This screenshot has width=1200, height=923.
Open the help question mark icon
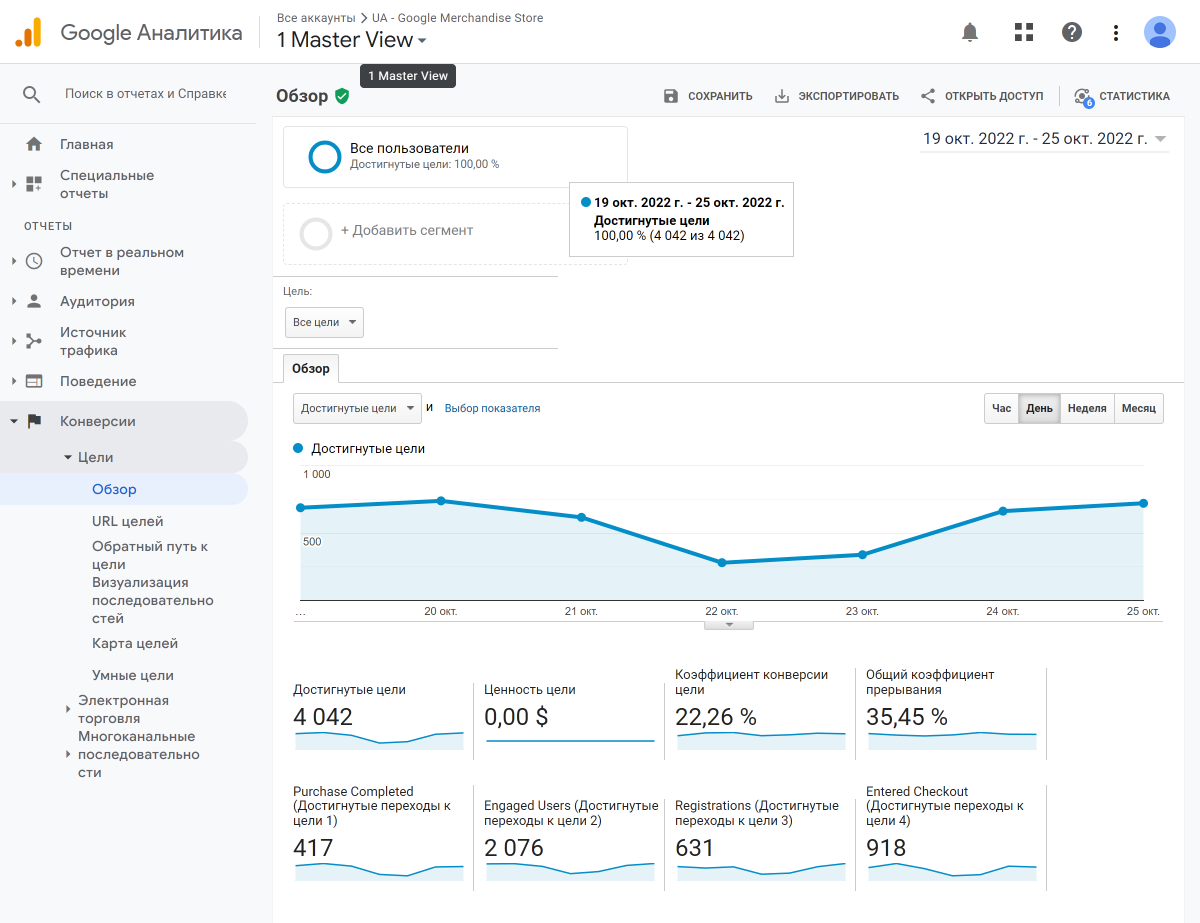(x=1072, y=32)
